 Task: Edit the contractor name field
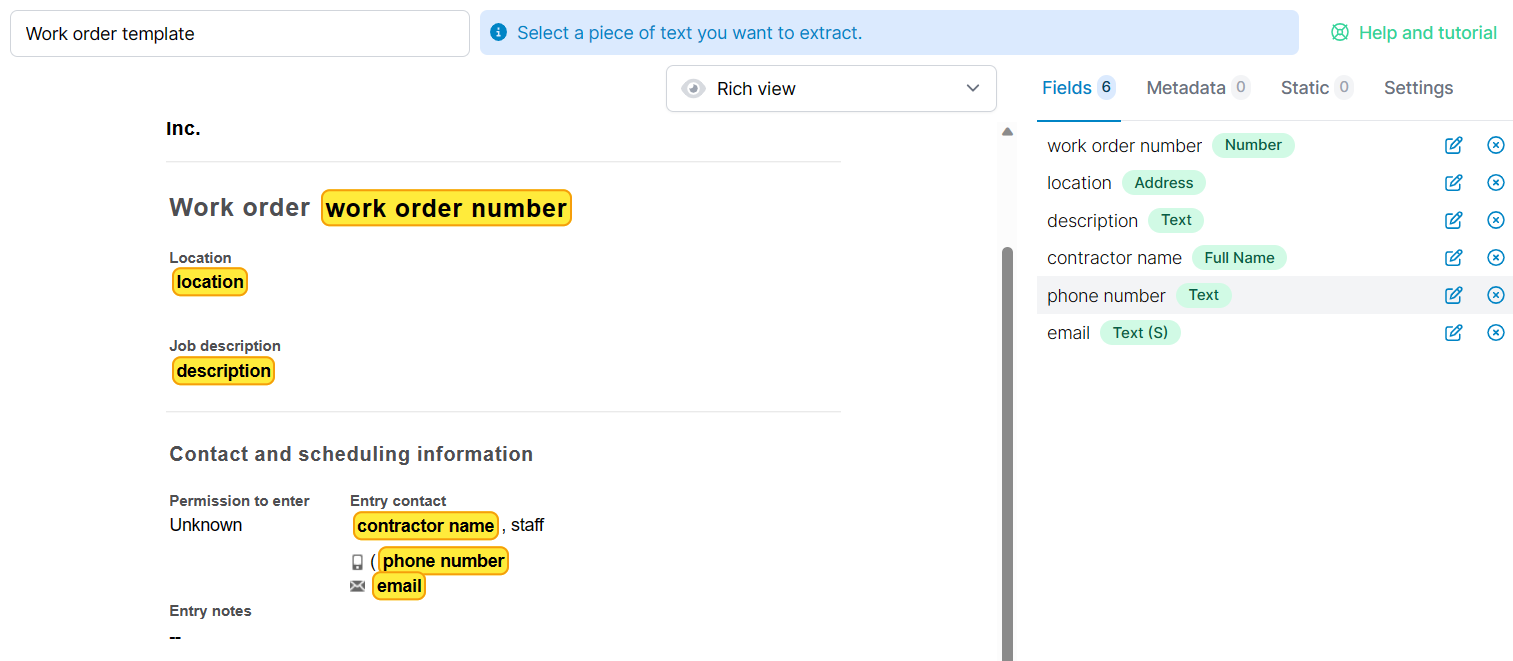[x=1453, y=257]
